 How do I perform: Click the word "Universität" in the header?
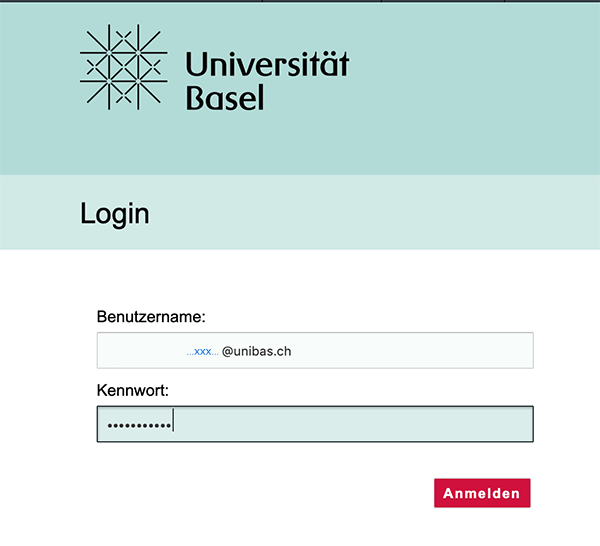click(267, 65)
